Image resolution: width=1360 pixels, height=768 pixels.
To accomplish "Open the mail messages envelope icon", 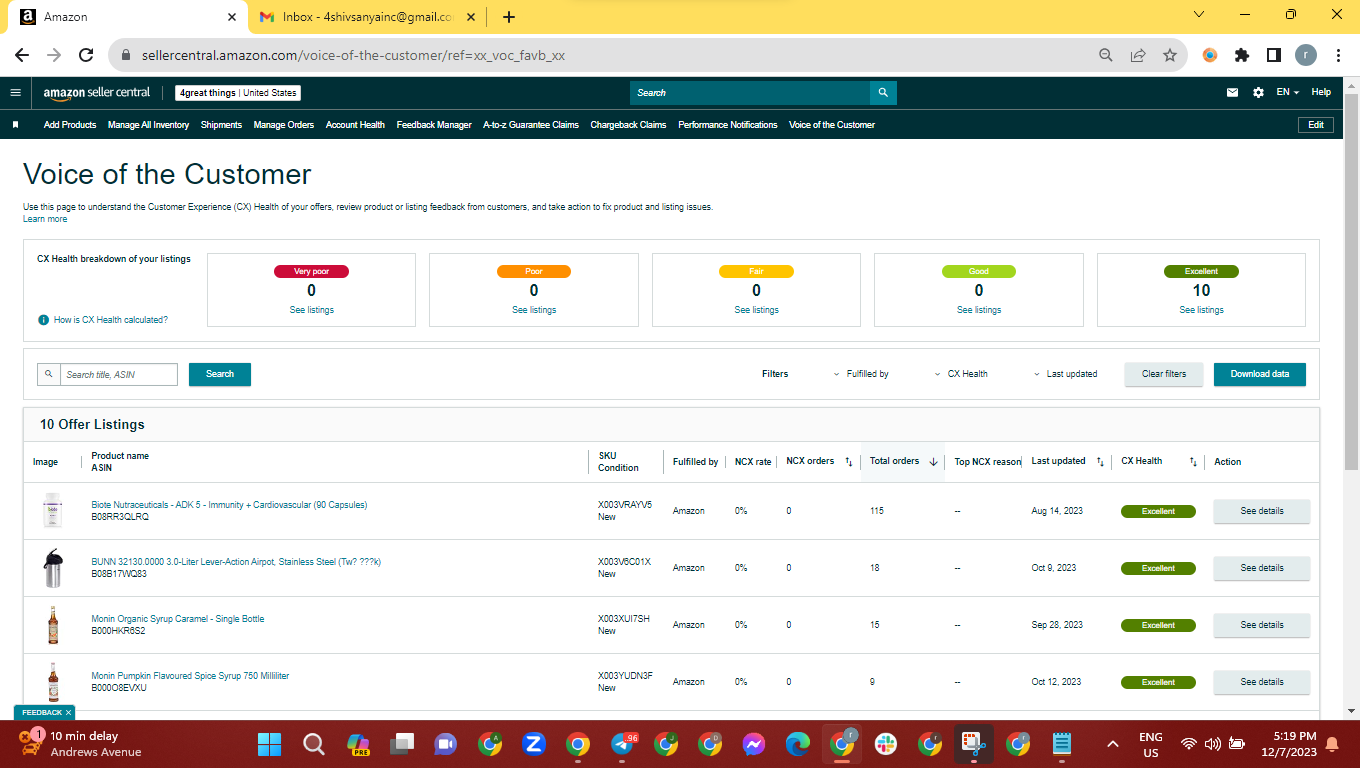I will click(1233, 92).
